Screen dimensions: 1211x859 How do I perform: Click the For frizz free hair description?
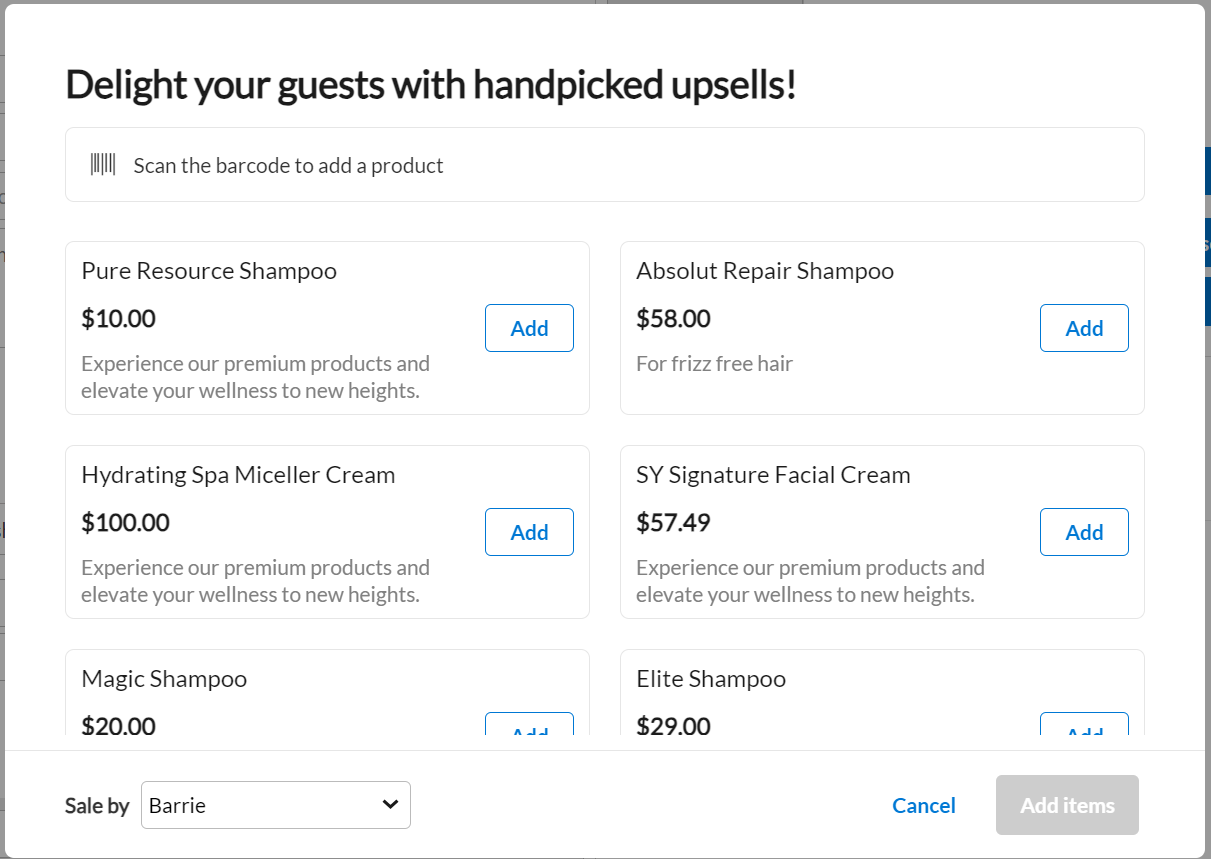point(714,364)
